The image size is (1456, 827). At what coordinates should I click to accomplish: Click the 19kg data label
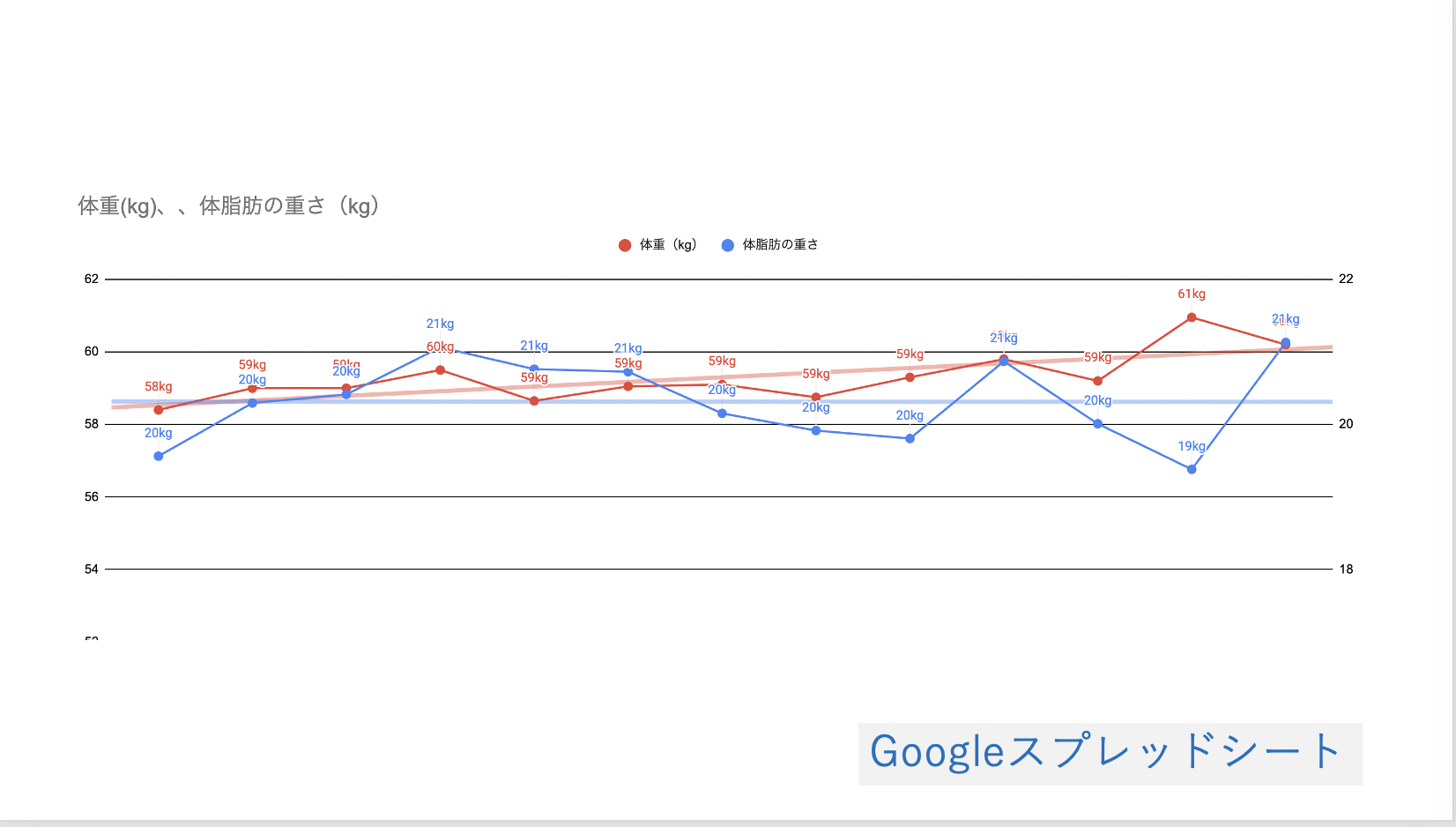coord(1192,446)
